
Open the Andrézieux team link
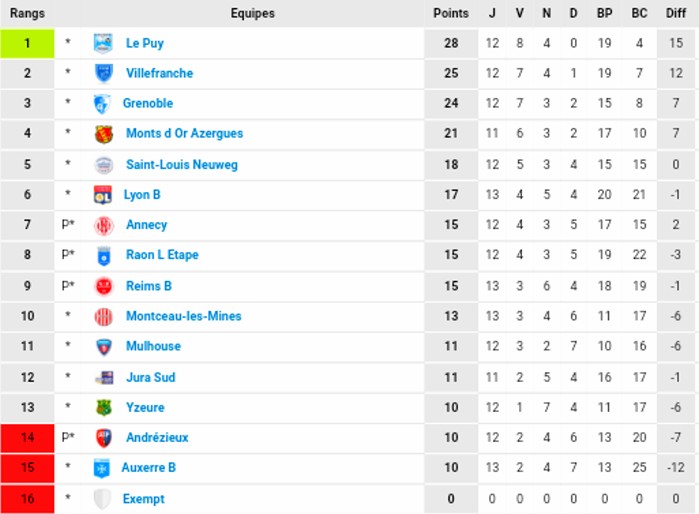pyautogui.click(x=157, y=438)
